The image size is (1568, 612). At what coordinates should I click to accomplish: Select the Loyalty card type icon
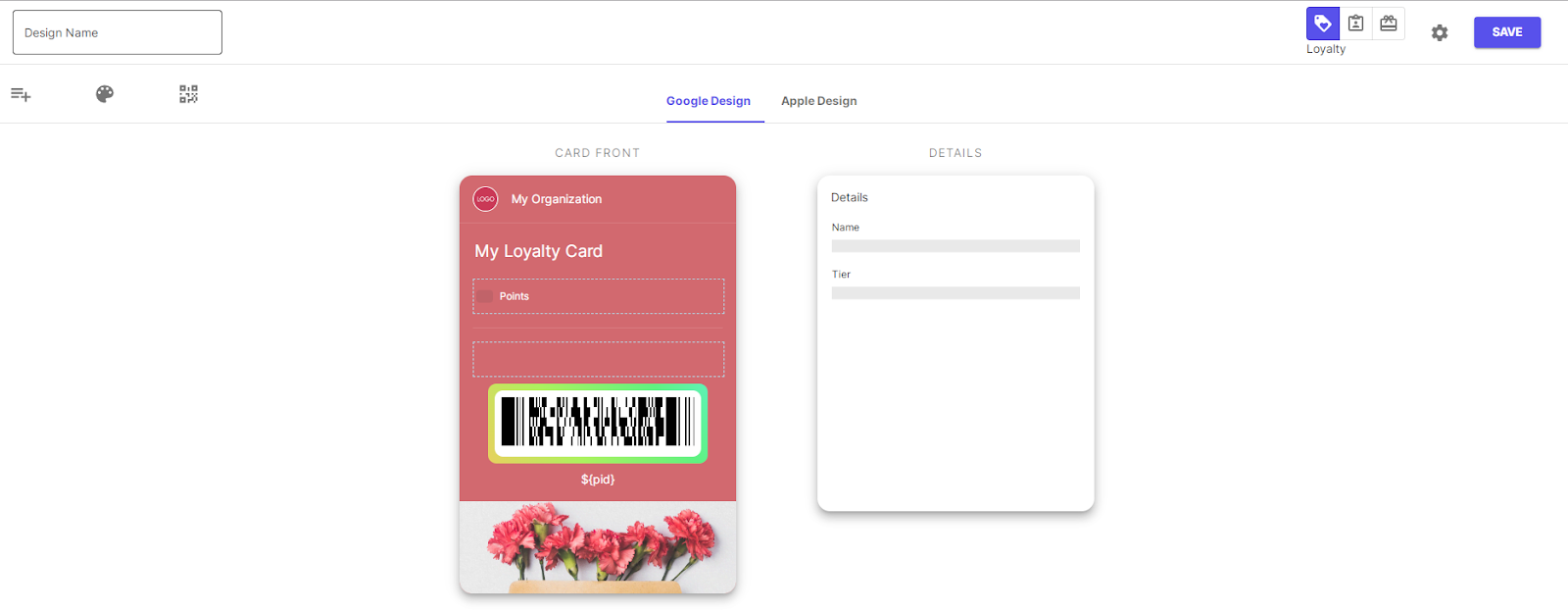(x=1322, y=24)
